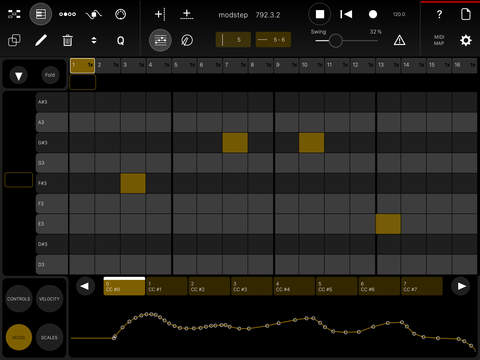The height and width of the screenshot is (360, 480).
Task: Select the CC #3 tab
Action: [x=252, y=286]
